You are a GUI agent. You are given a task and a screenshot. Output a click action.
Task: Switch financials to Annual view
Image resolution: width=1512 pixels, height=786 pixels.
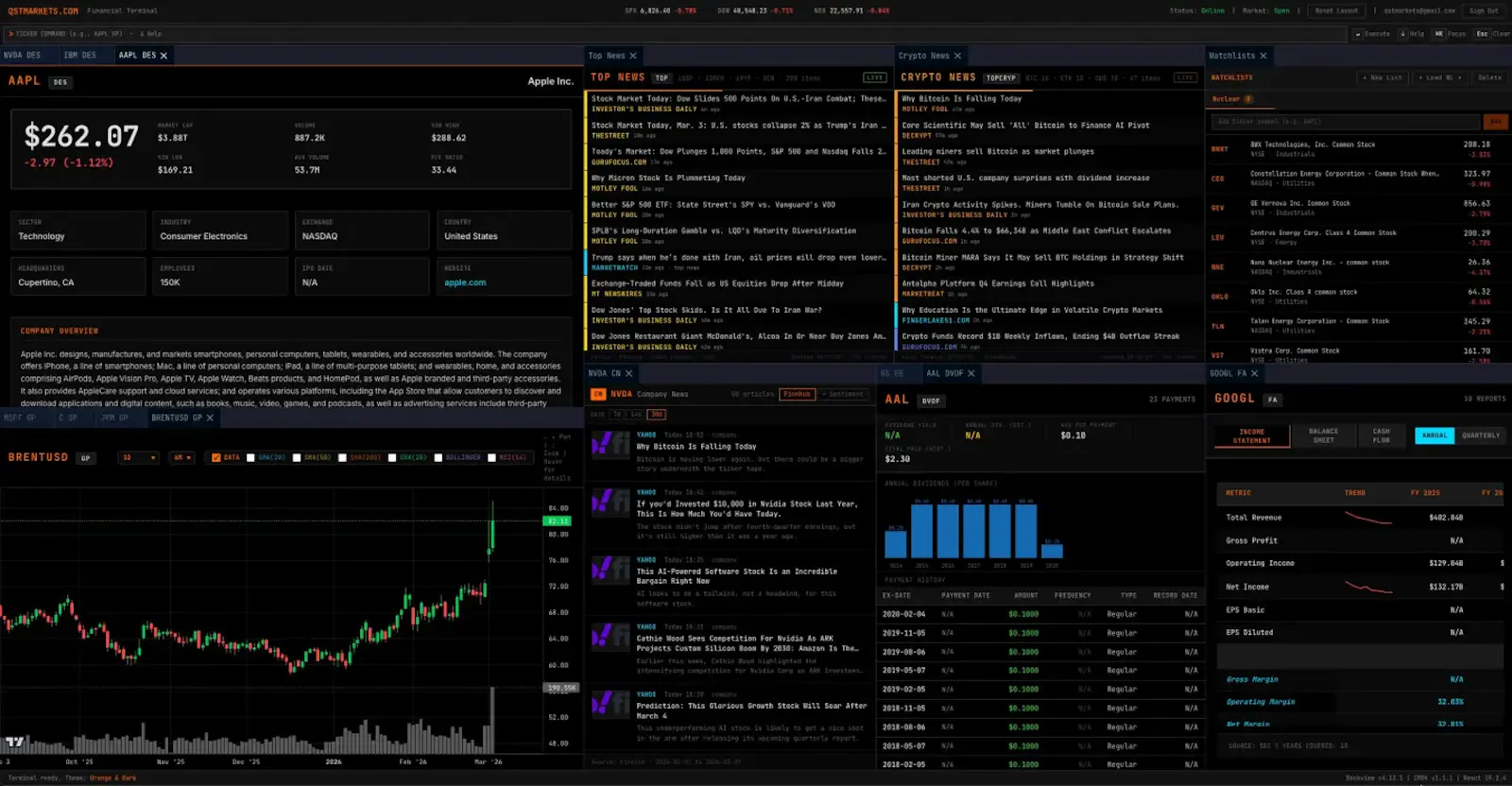[x=1435, y=436]
